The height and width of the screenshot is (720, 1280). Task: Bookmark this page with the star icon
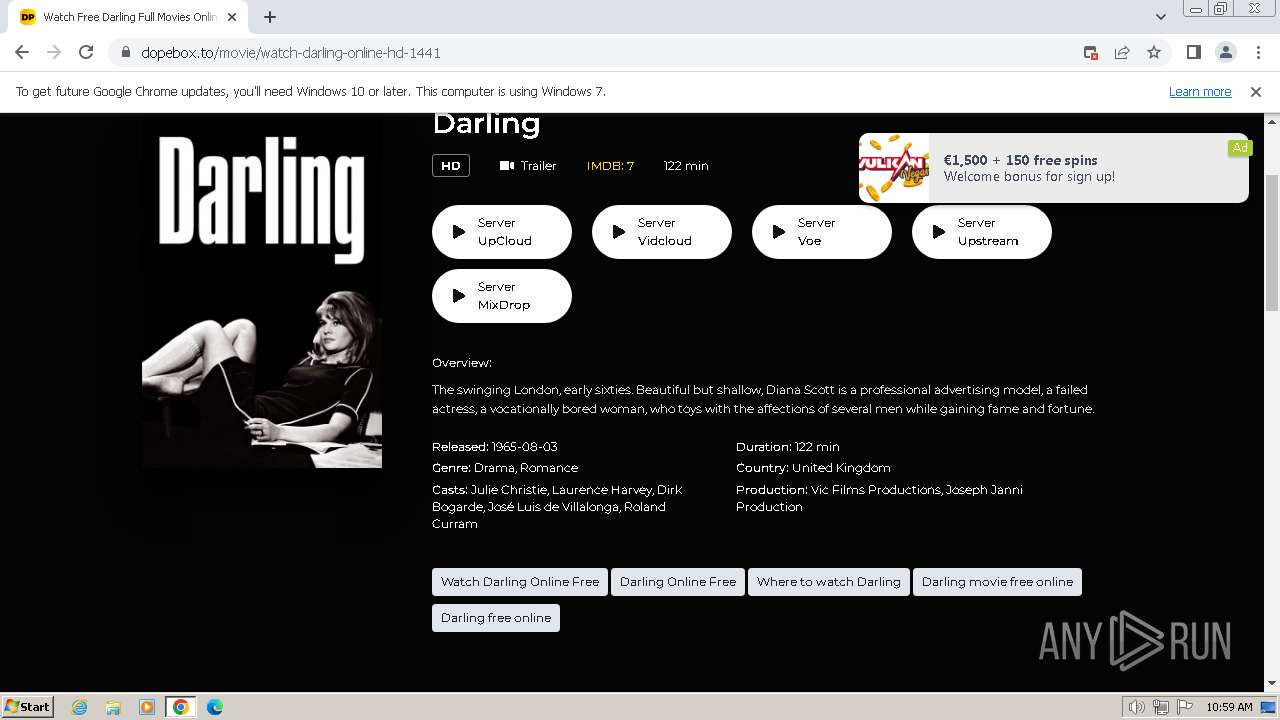tap(1154, 52)
